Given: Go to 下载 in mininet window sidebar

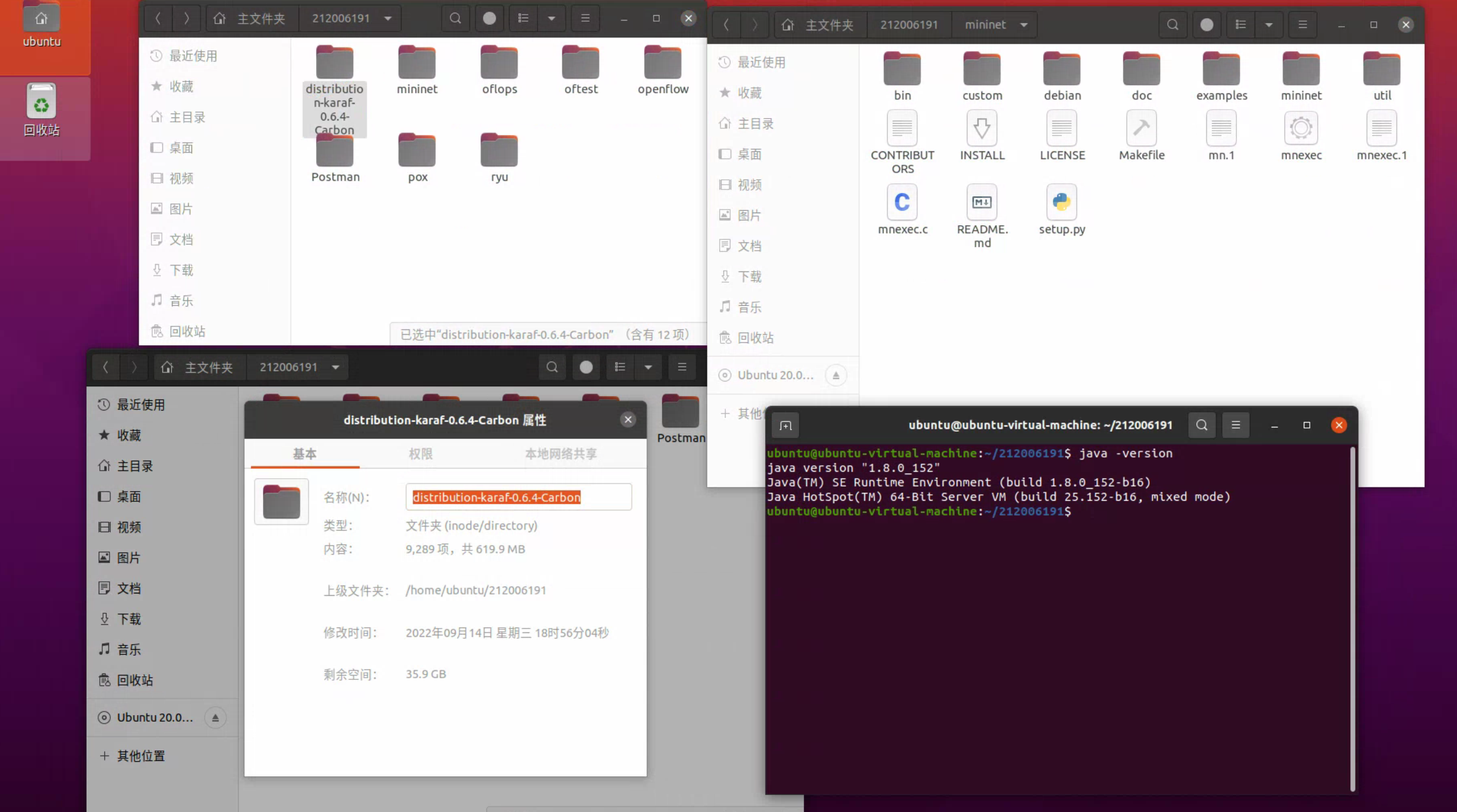Looking at the screenshot, I should 749,277.
